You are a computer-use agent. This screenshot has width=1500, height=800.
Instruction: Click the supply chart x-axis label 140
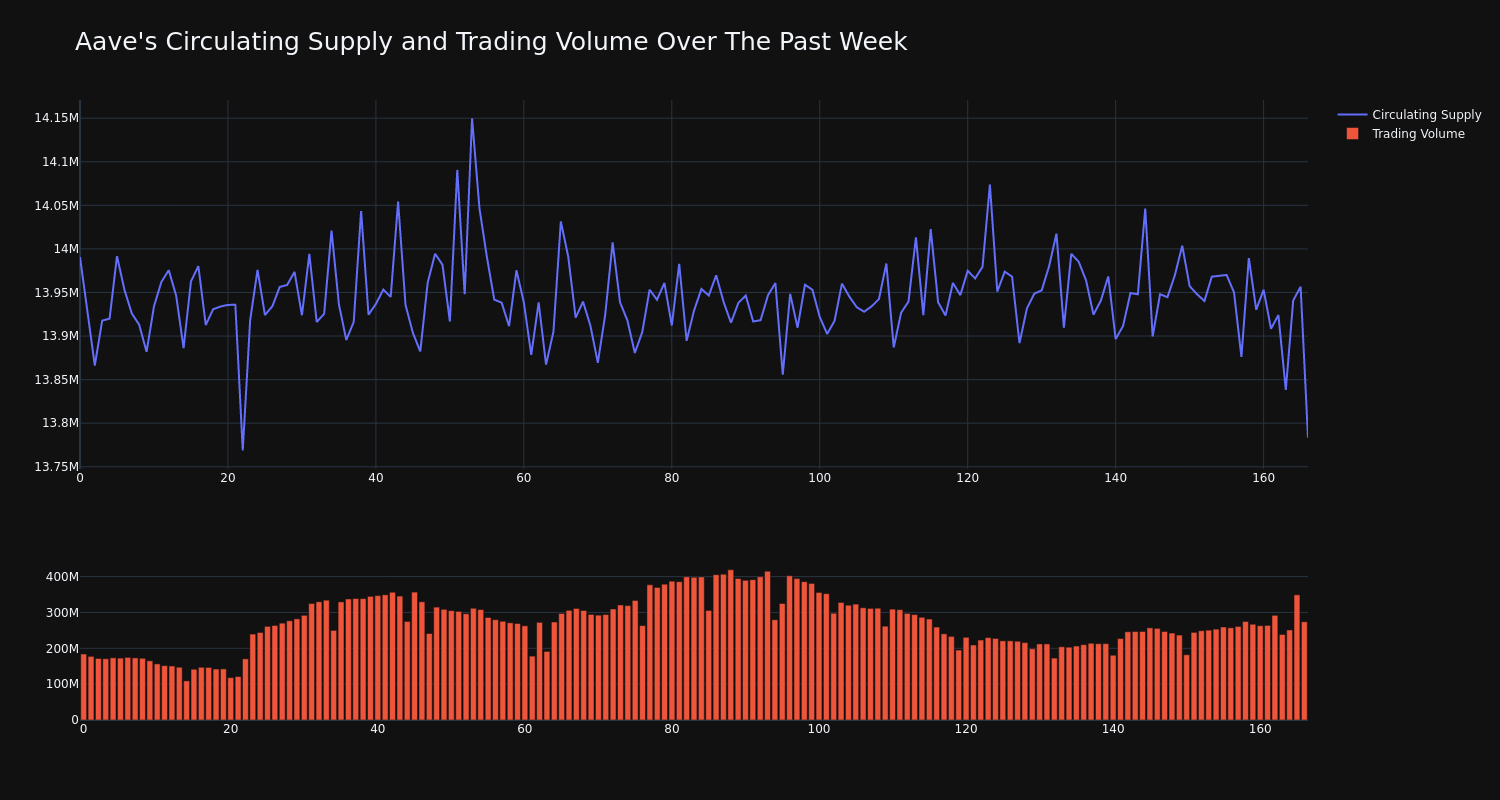coord(1116,478)
